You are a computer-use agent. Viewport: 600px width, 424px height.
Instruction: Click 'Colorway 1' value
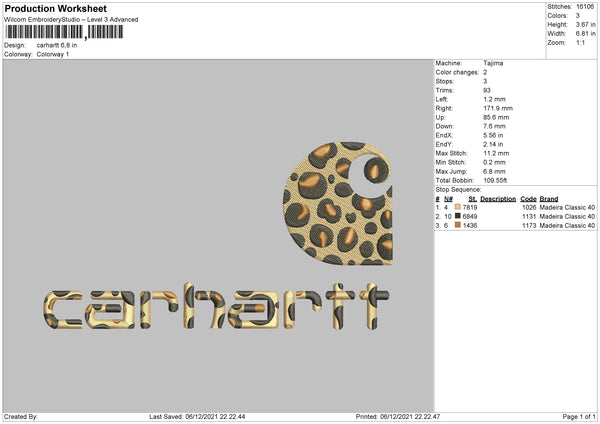coord(53,54)
